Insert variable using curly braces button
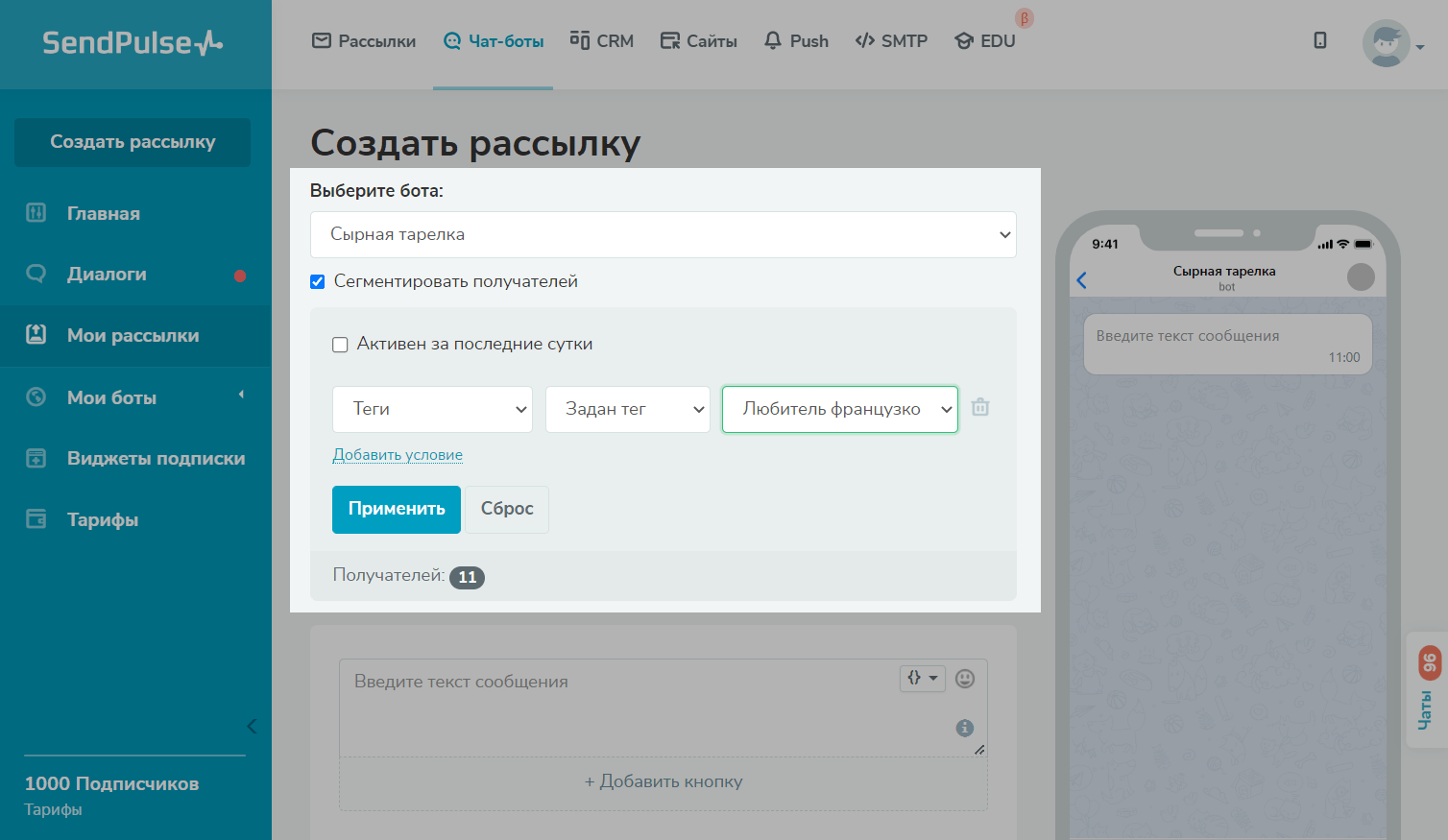This screenshot has height=840, width=1448. tap(922, 678)
